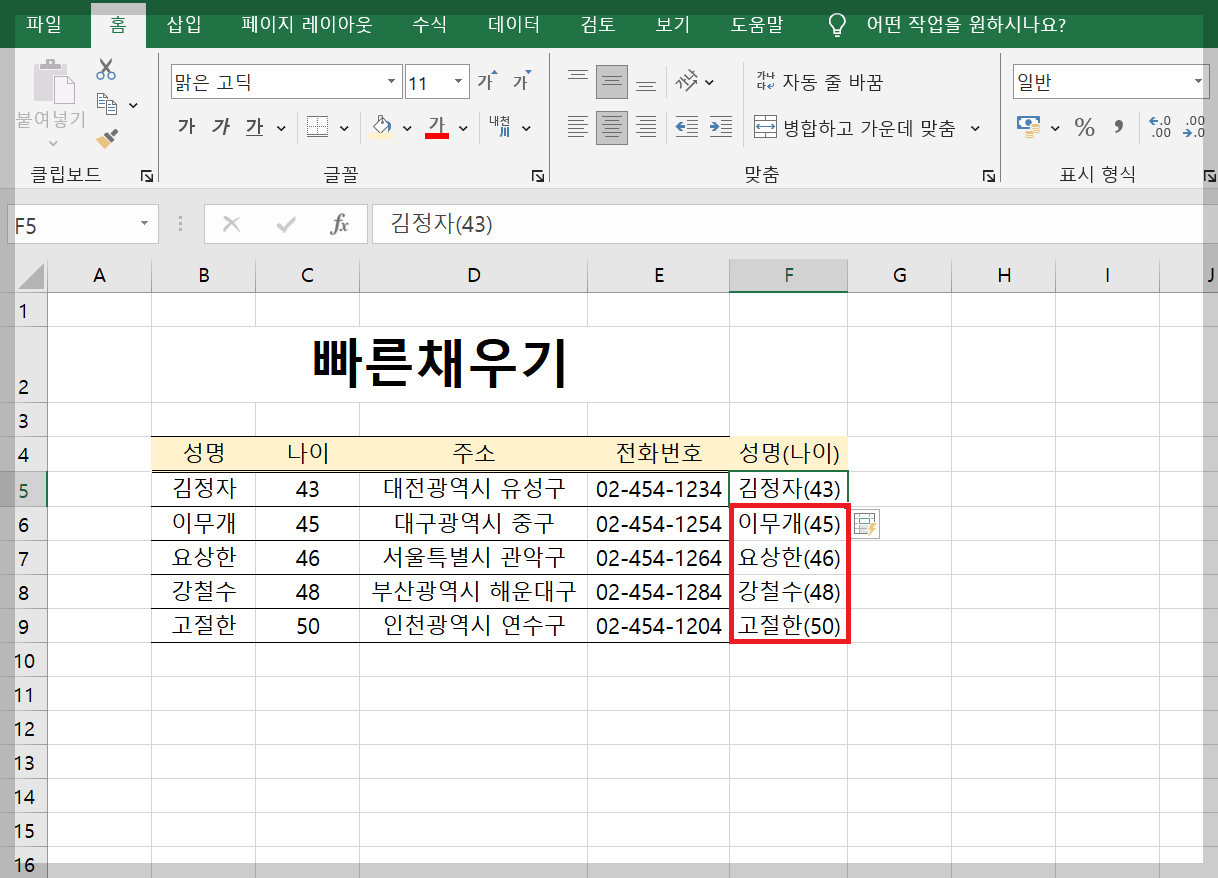Image resolution: width=1218 pixels, height=878 pixels.
Task: Select the comma style icon
Action: (x=1117, y=128)
